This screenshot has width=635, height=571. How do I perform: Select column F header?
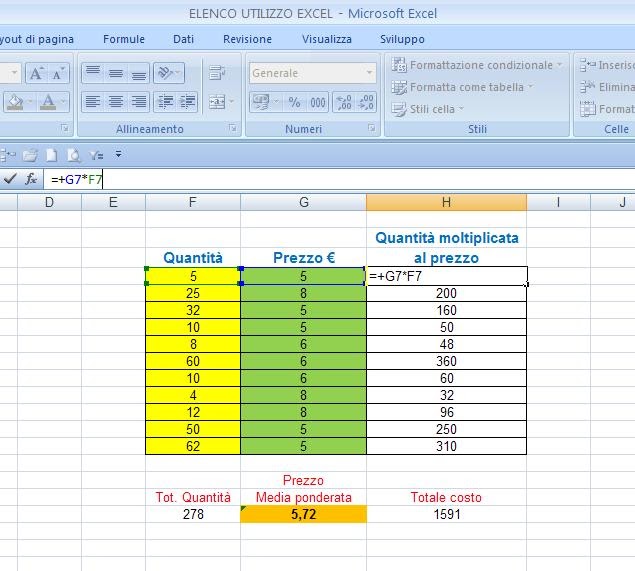click(x=193, y=202)
